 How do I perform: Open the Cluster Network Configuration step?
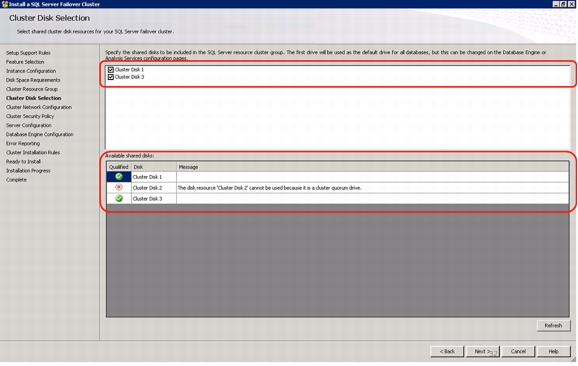(x=39, y=107)
